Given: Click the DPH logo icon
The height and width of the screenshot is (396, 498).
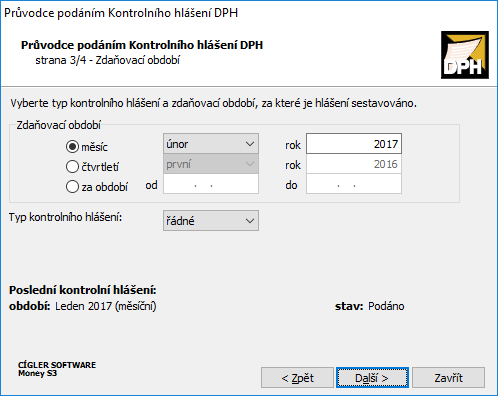Looking at the screenshot, I should pyautogui.click(x=465, y=55).
